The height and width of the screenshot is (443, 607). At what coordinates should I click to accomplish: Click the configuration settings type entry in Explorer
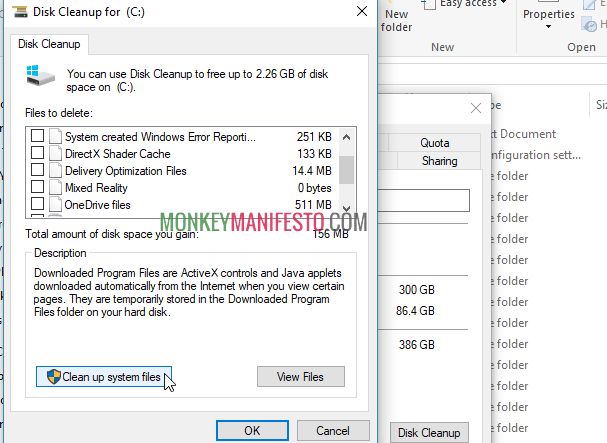(x=536, y=155)
